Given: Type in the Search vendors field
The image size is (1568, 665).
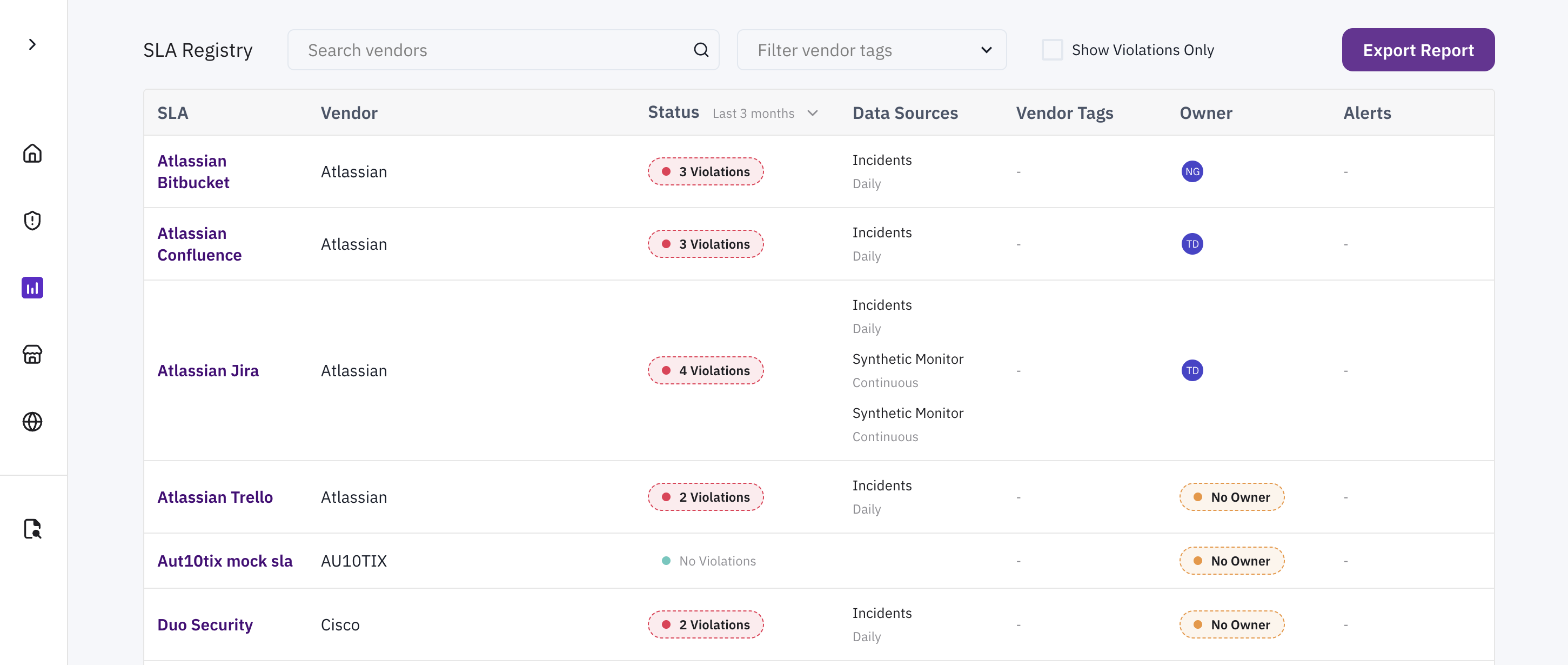Looking at the screenshot, I should 493,50.
